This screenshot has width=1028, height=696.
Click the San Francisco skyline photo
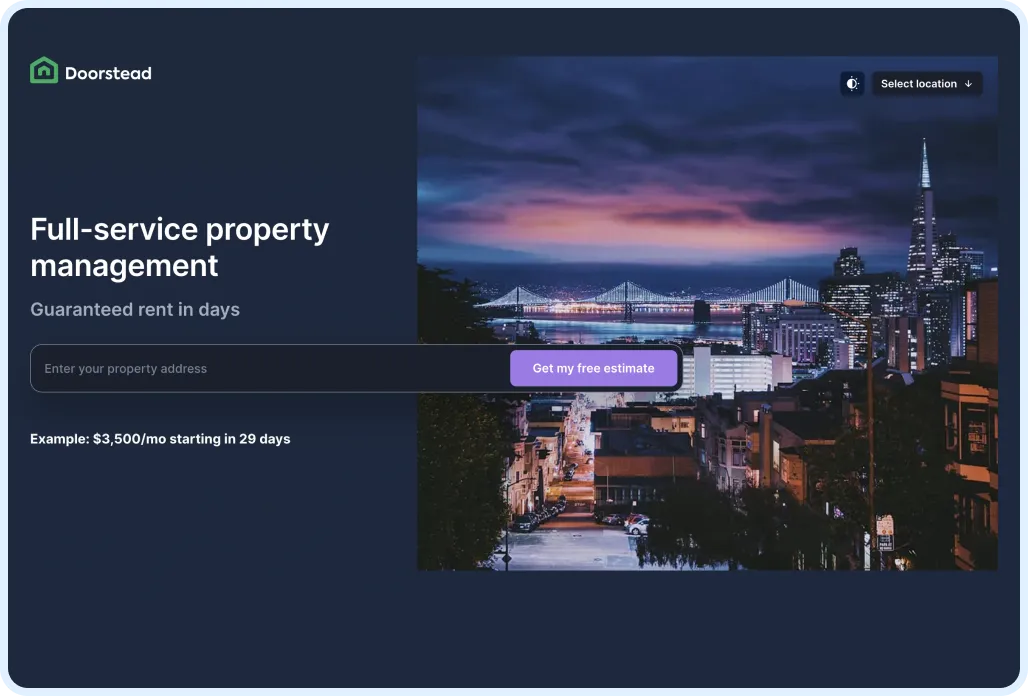pyautogui.click(x=707, y=313)
